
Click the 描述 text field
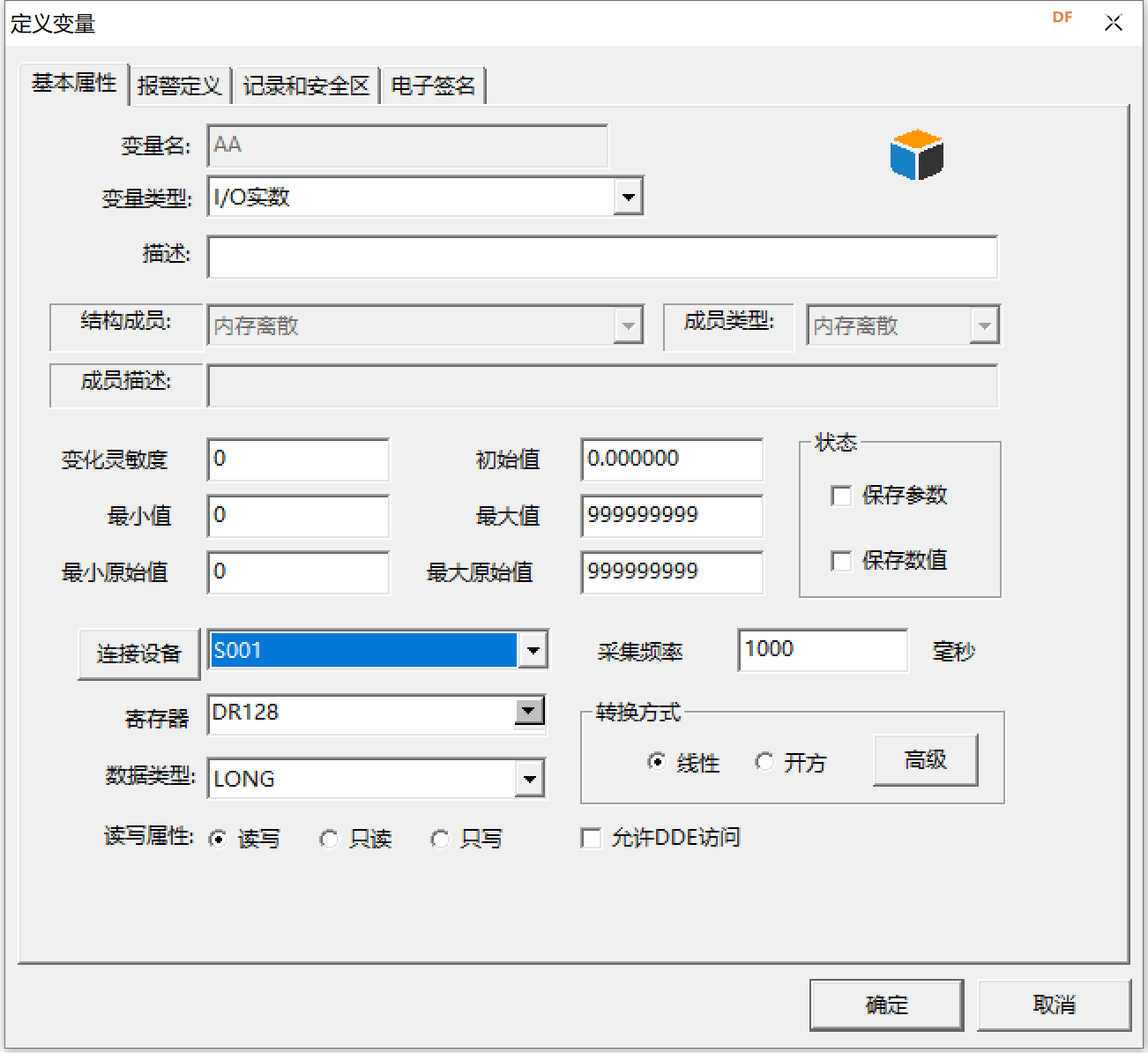[x=602, y=257]
